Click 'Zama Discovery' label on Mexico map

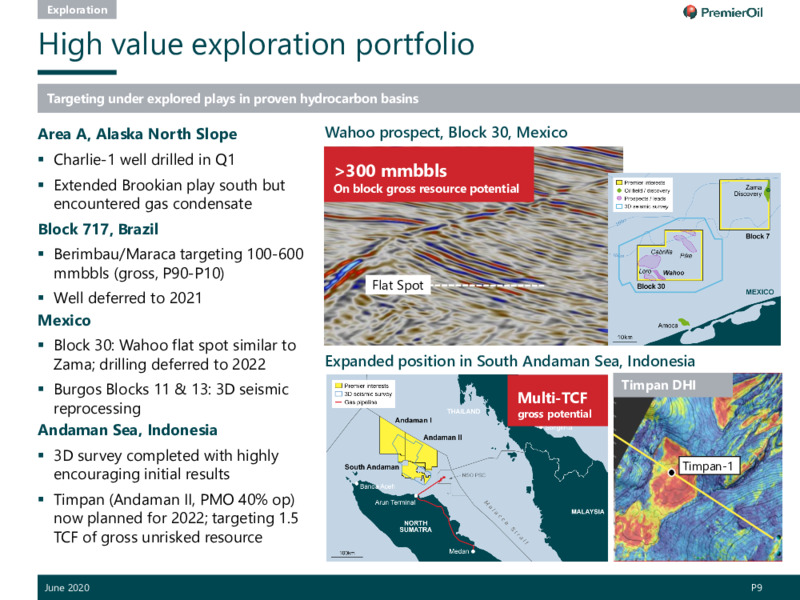click(748, 191)
